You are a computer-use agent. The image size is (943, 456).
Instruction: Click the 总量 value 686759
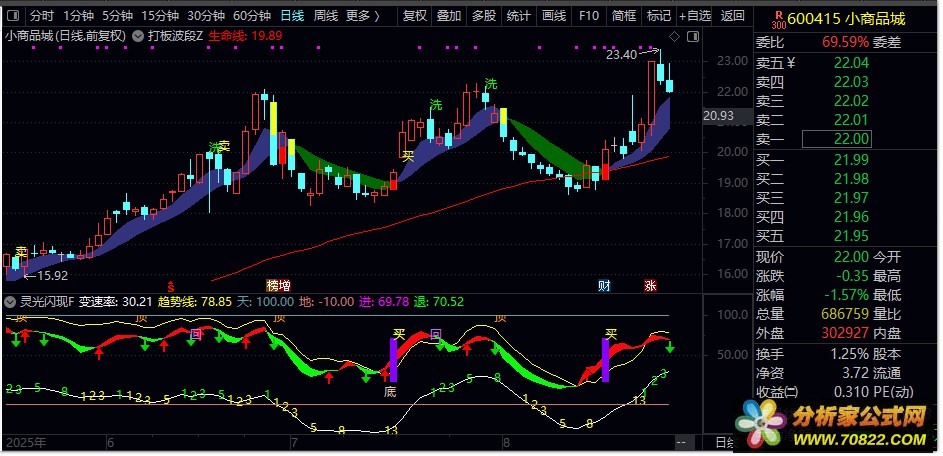tap(845, 313)
